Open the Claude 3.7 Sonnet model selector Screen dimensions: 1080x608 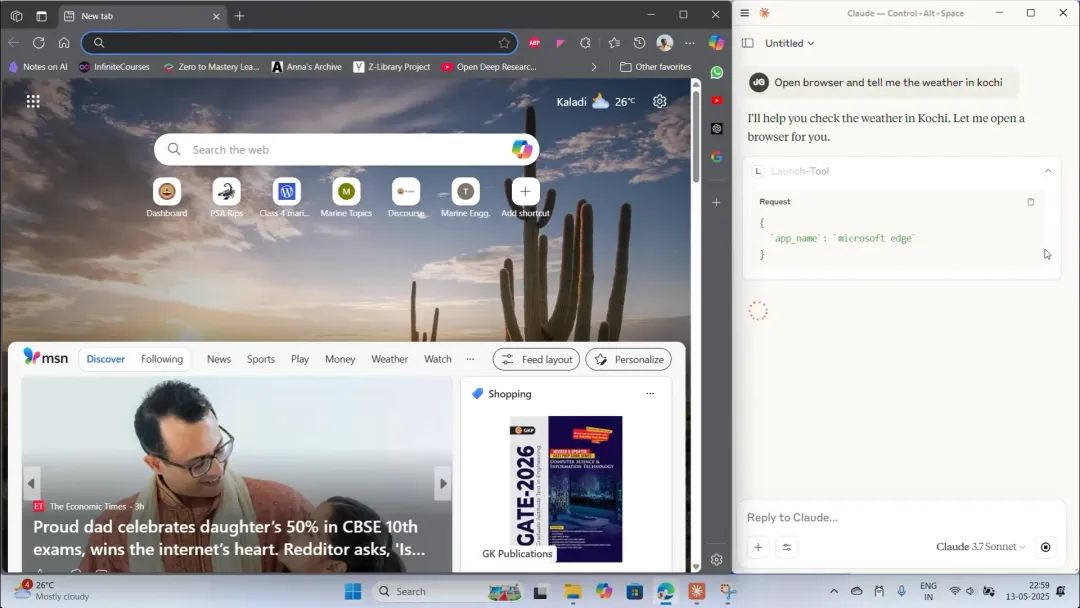(x=980, y=547)
